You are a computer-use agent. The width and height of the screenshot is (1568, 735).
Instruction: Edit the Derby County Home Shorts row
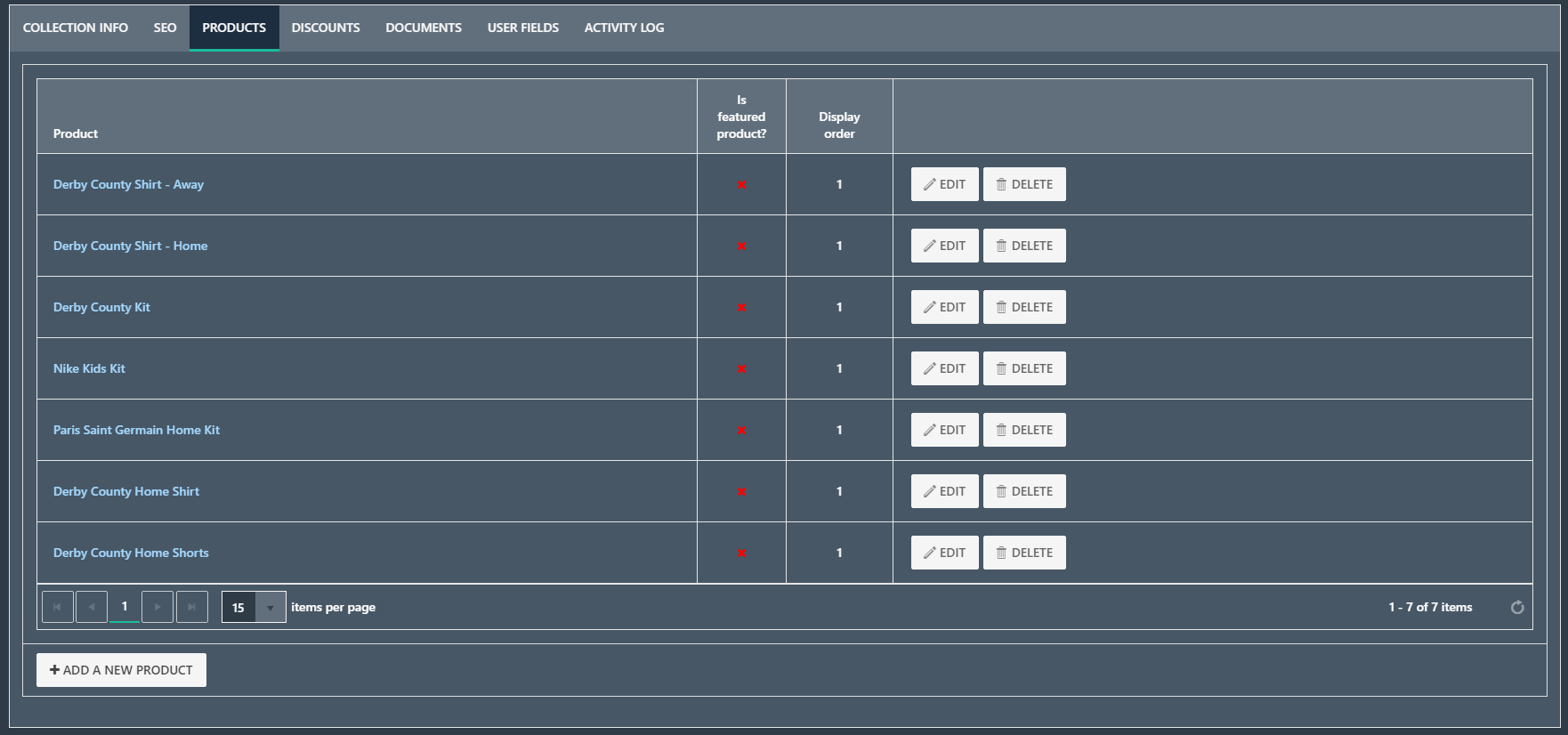[944, 553]
